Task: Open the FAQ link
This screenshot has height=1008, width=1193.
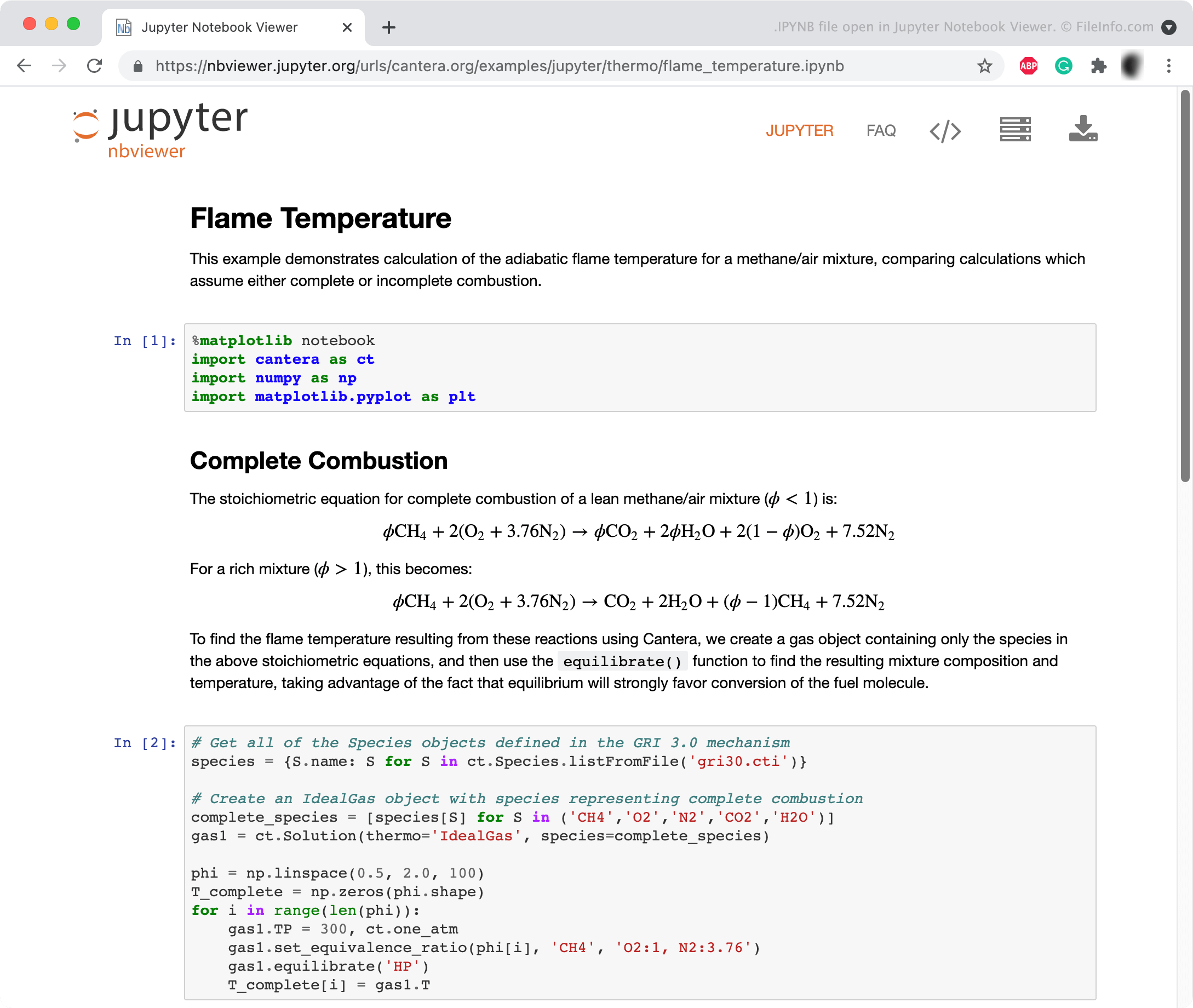Action: tap(880, 130)
